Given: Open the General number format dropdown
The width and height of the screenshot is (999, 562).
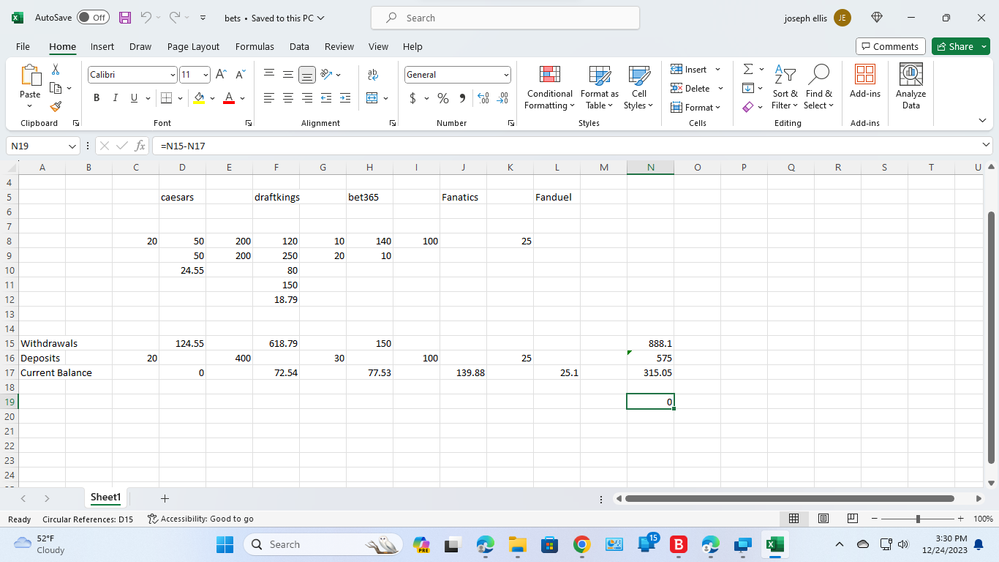Looking at the screenshot, I should (x=506, y=75).
